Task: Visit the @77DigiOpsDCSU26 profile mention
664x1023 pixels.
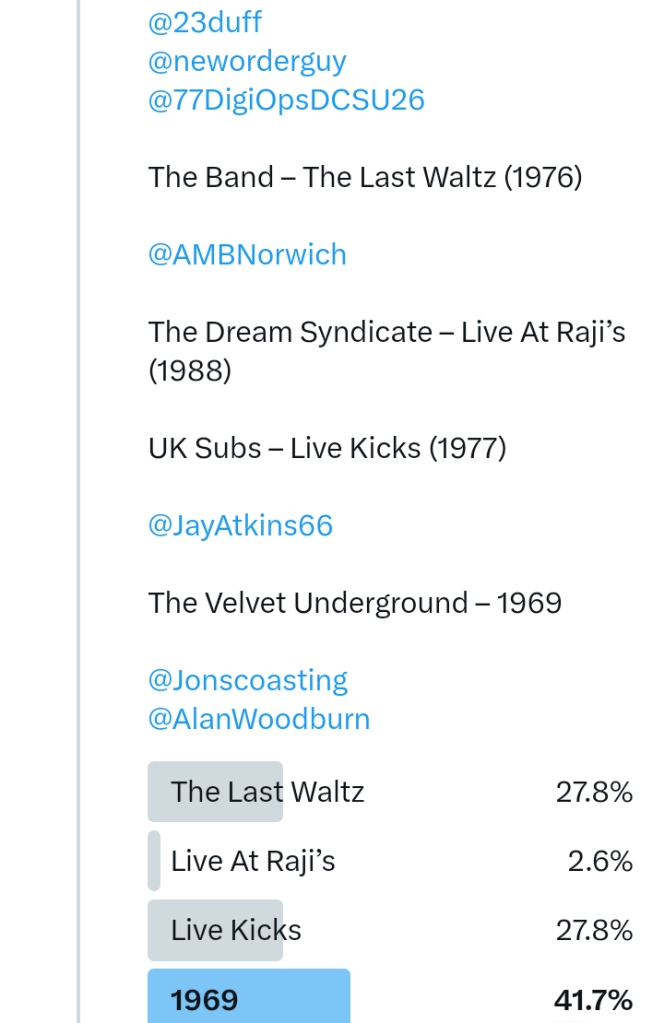Action: click(286, 100)
